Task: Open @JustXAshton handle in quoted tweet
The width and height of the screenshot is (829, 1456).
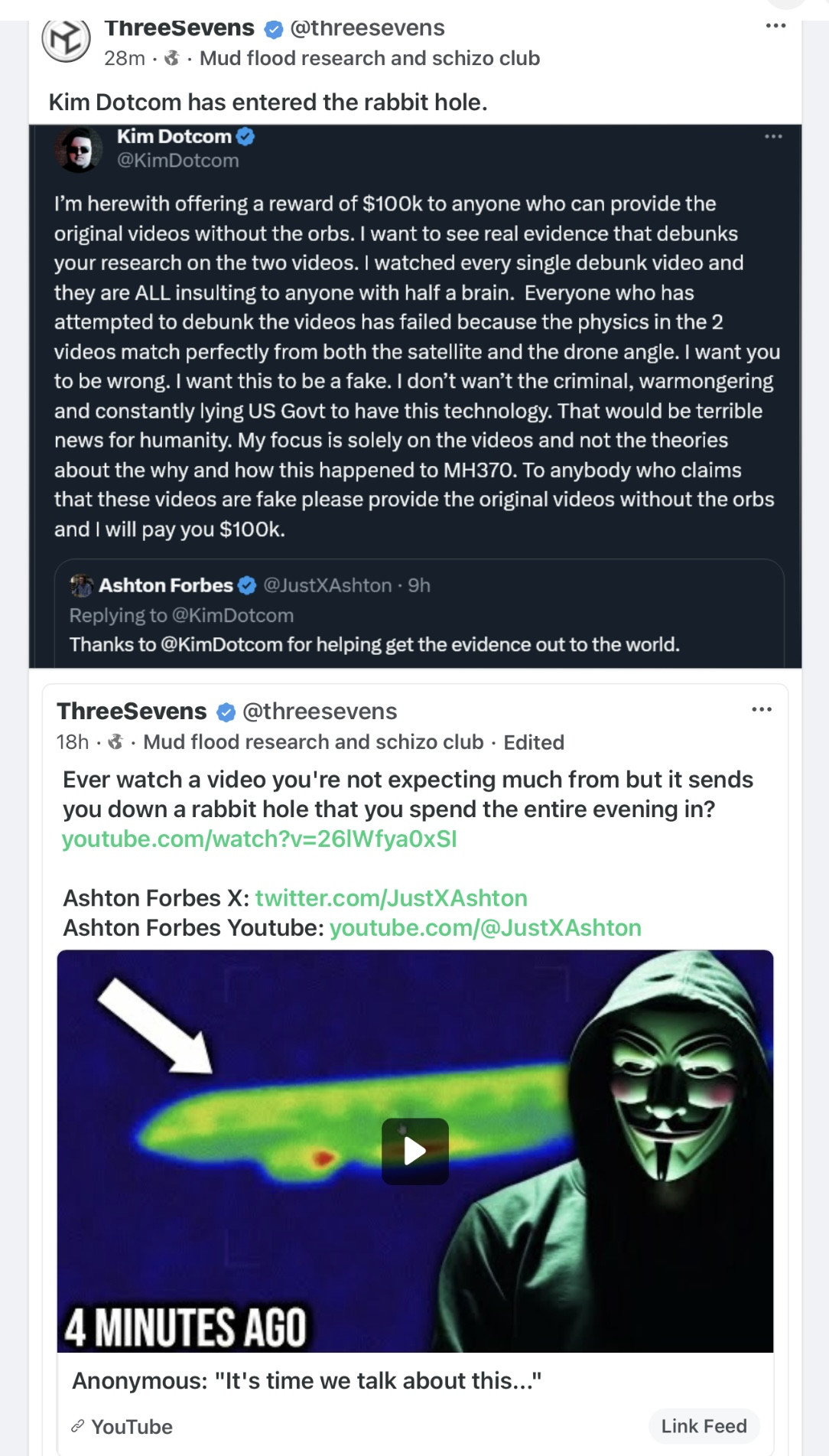Action: tap(327, 586)
